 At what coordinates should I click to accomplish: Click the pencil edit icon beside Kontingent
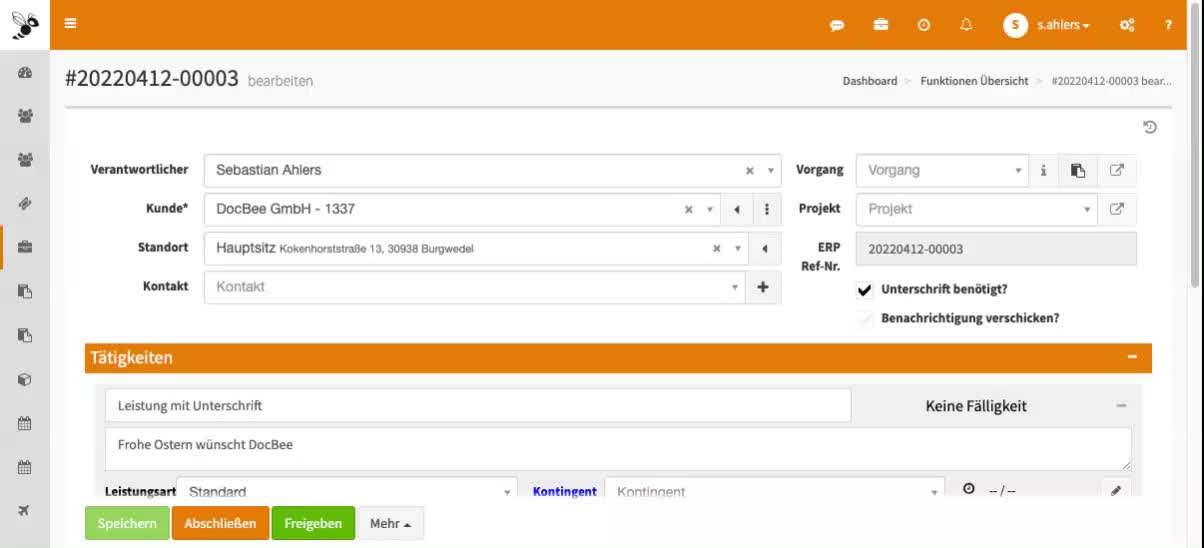pyautogui.click(x=1116, y=490)
